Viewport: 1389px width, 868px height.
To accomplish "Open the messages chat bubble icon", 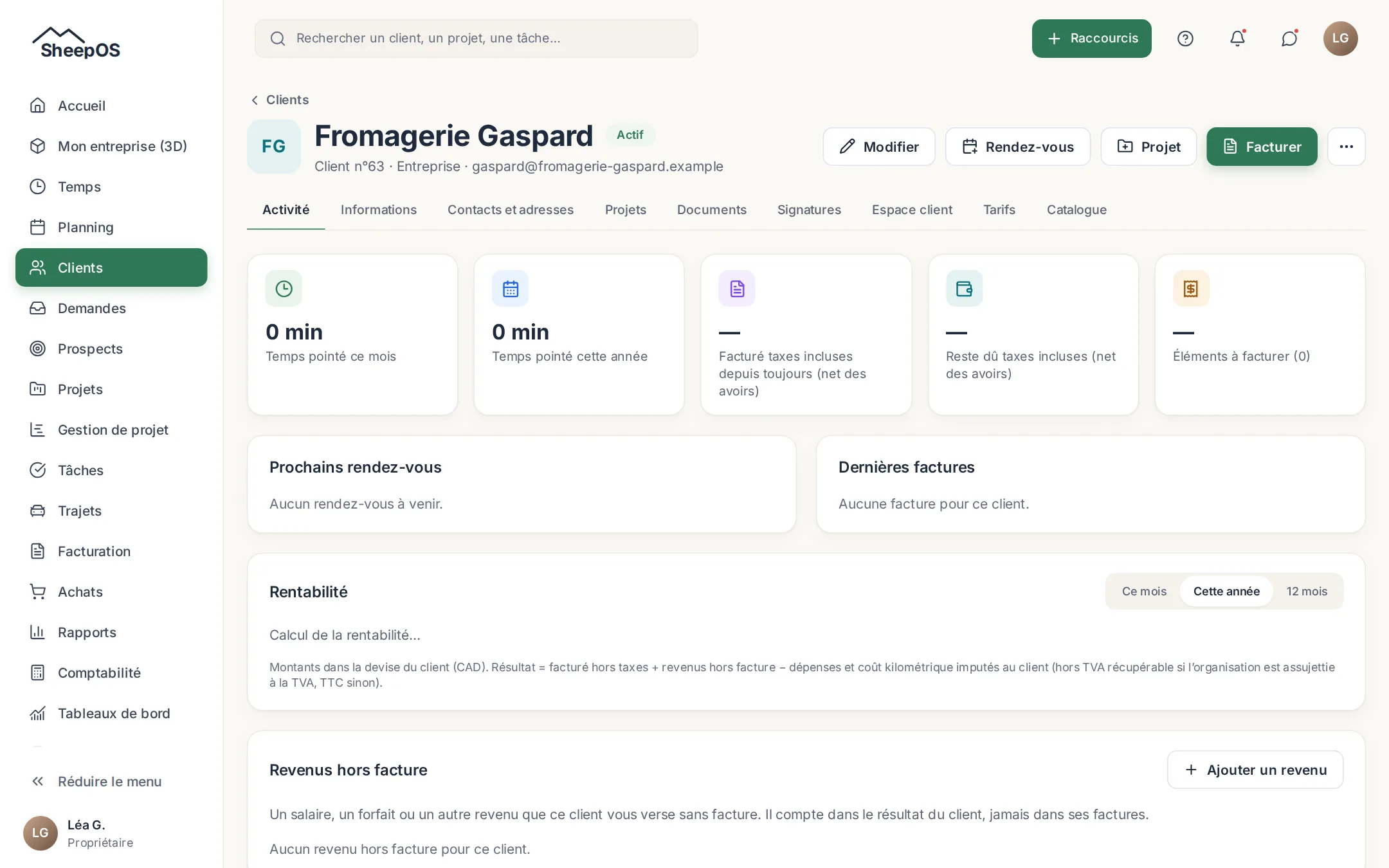I will coord(1289,39).
